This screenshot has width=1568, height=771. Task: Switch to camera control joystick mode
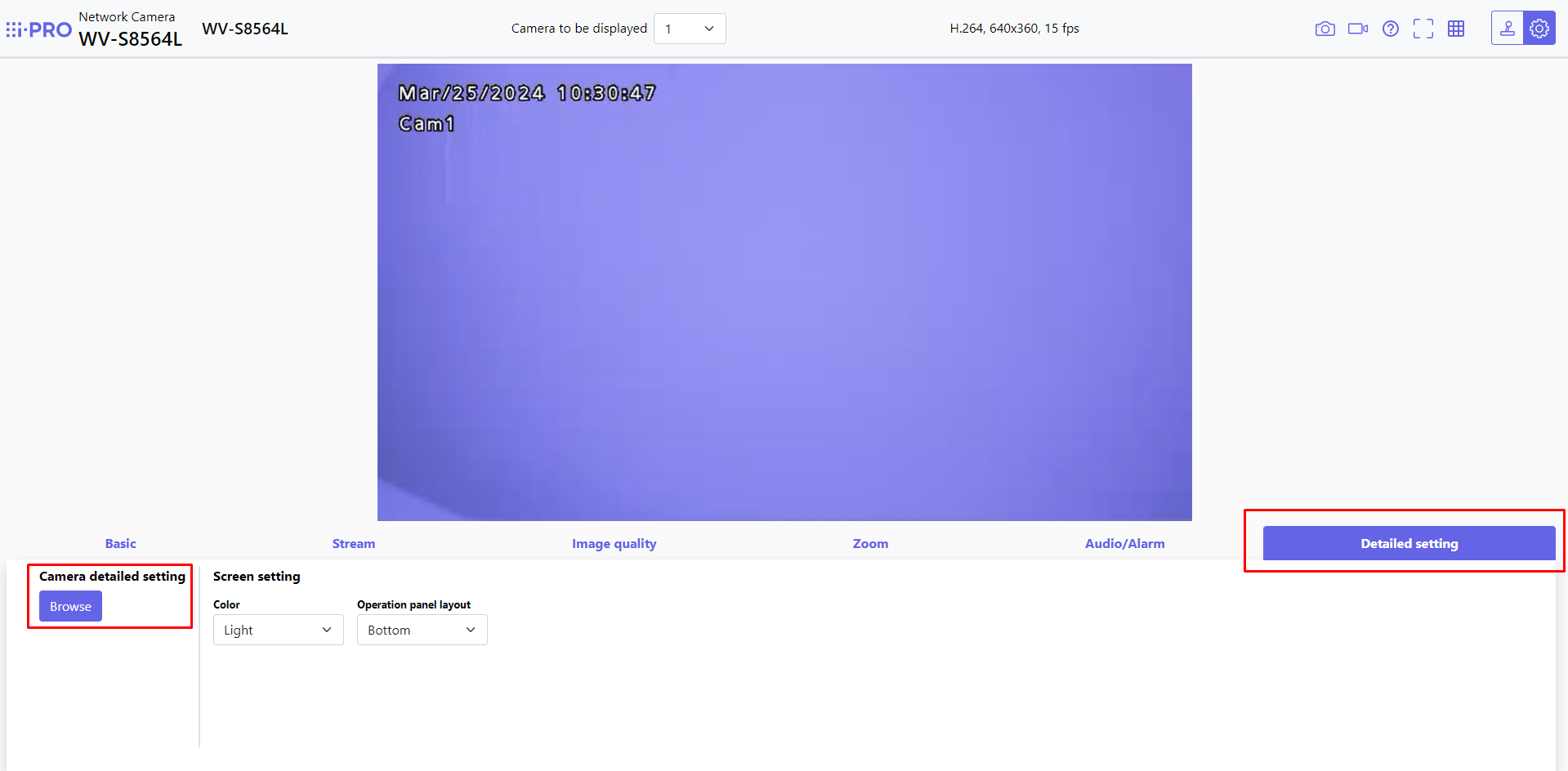1507,27
